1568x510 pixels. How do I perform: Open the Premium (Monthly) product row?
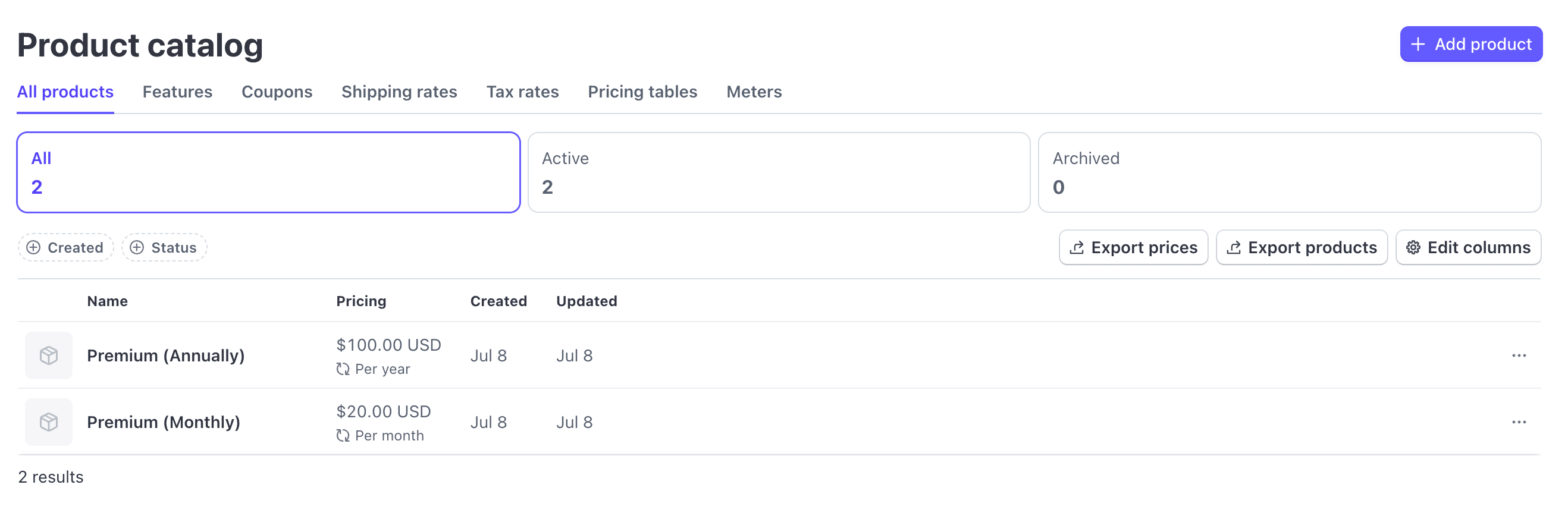[x=779, y=422]
